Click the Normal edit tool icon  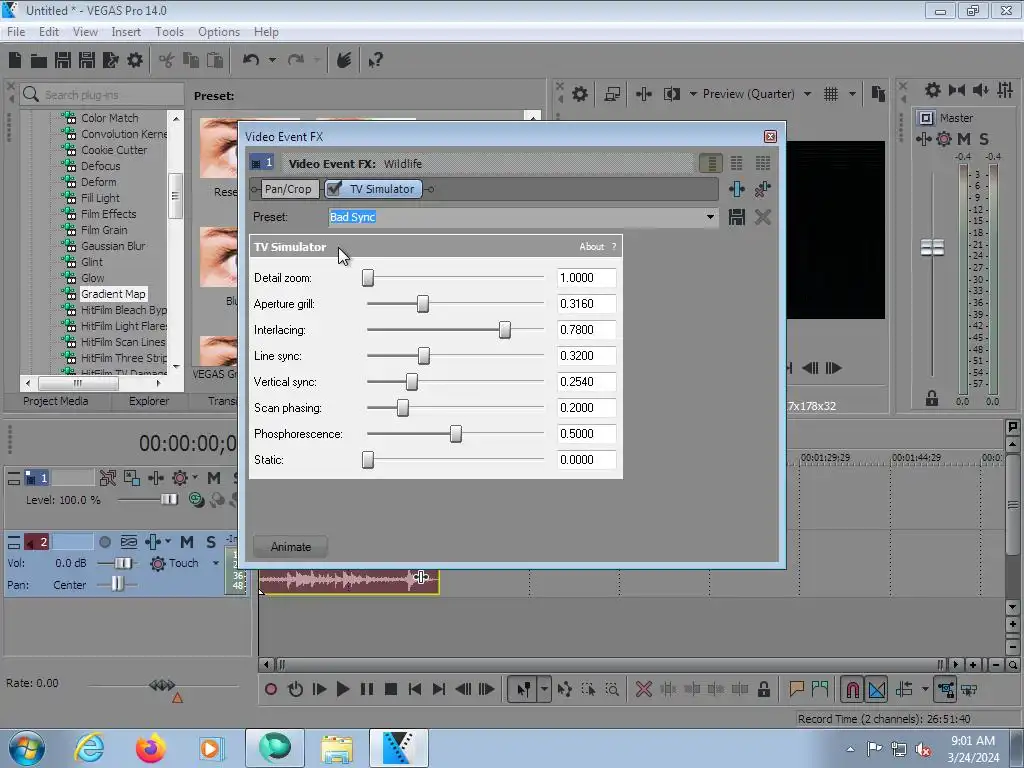[523, 689]
